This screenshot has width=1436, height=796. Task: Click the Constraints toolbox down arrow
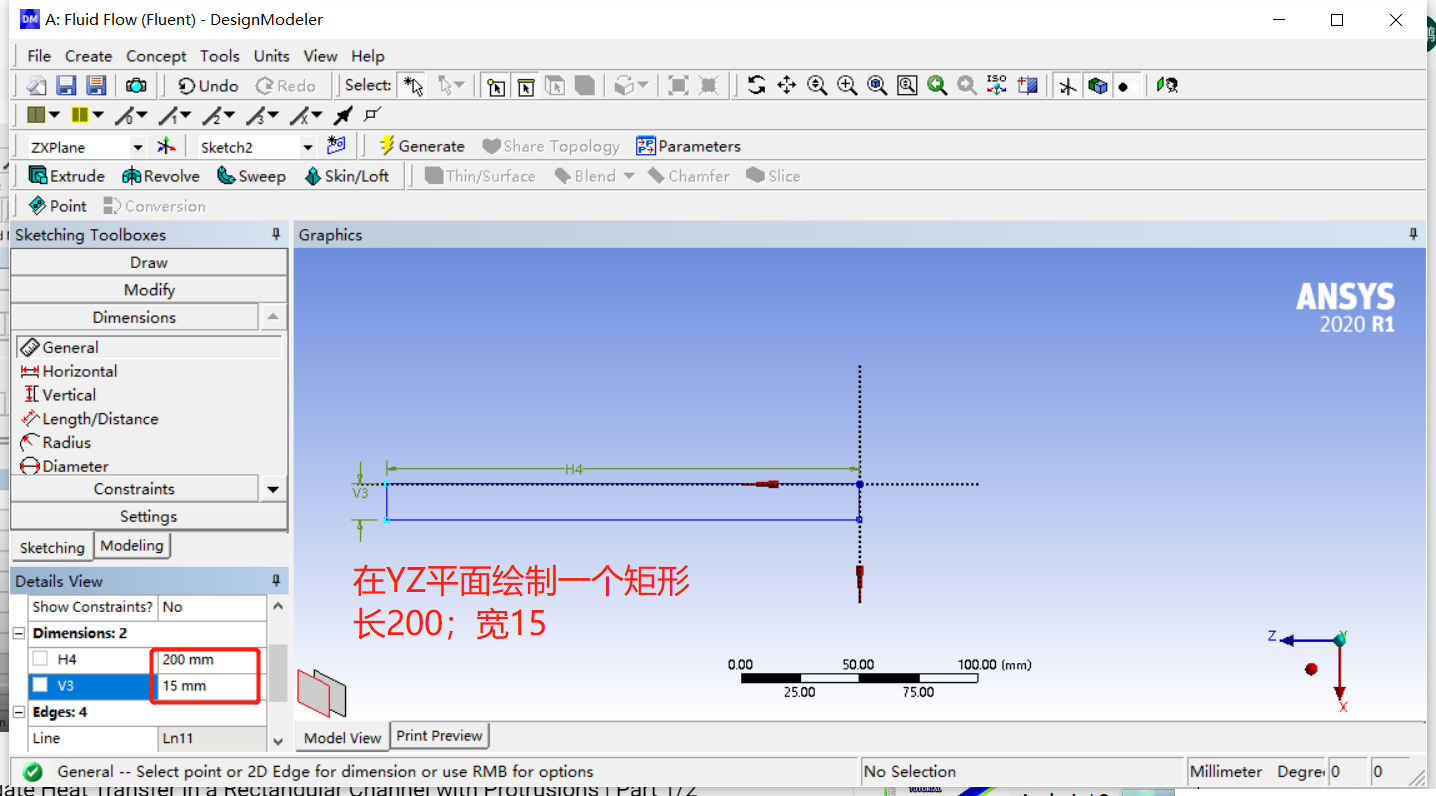pyautogui.click(x=273, y=489)
